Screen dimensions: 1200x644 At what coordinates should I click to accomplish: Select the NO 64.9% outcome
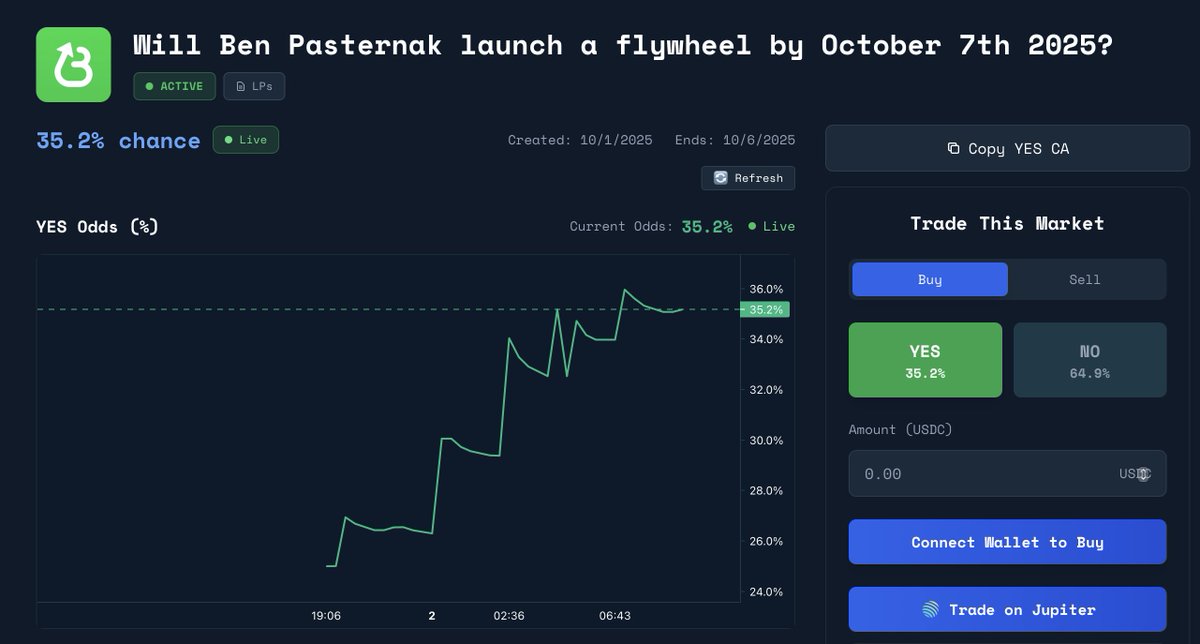tap(1090, 360)
